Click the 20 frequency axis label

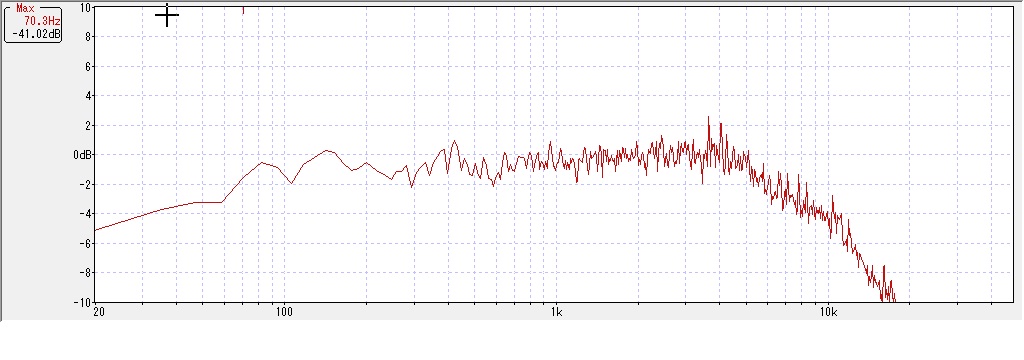click(99, 312)
